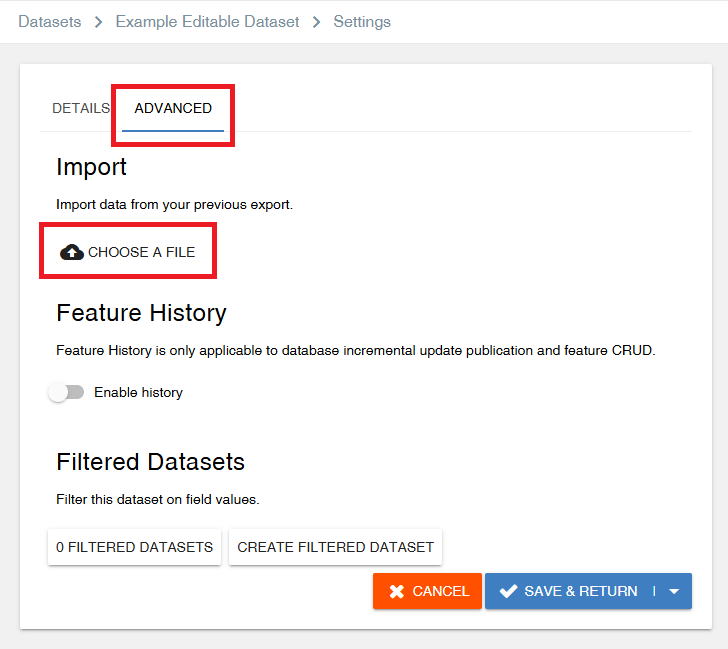Open the 0 Filtered Datasets list
This screenshot has width=728, height=649.
(135, 547)
